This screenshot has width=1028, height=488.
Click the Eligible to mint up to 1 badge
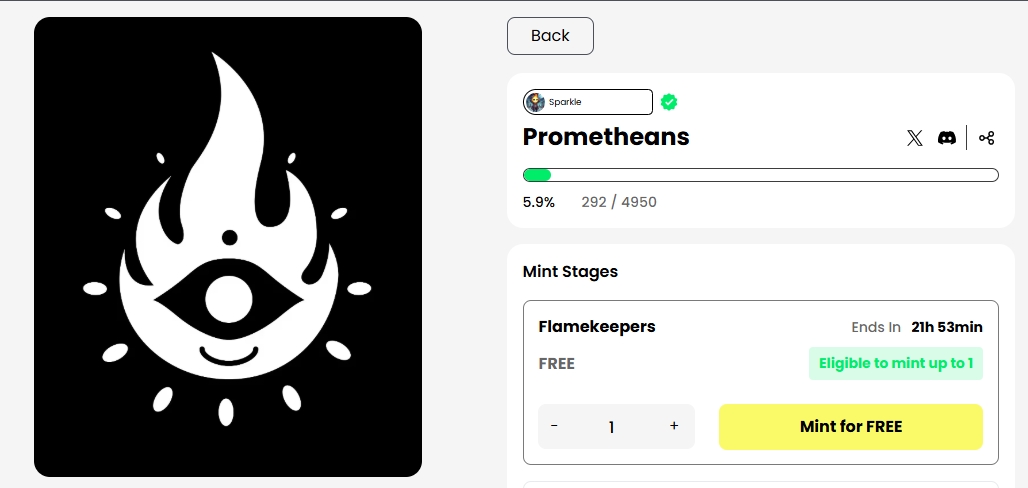pyautogui.click(x=896, y=363)
